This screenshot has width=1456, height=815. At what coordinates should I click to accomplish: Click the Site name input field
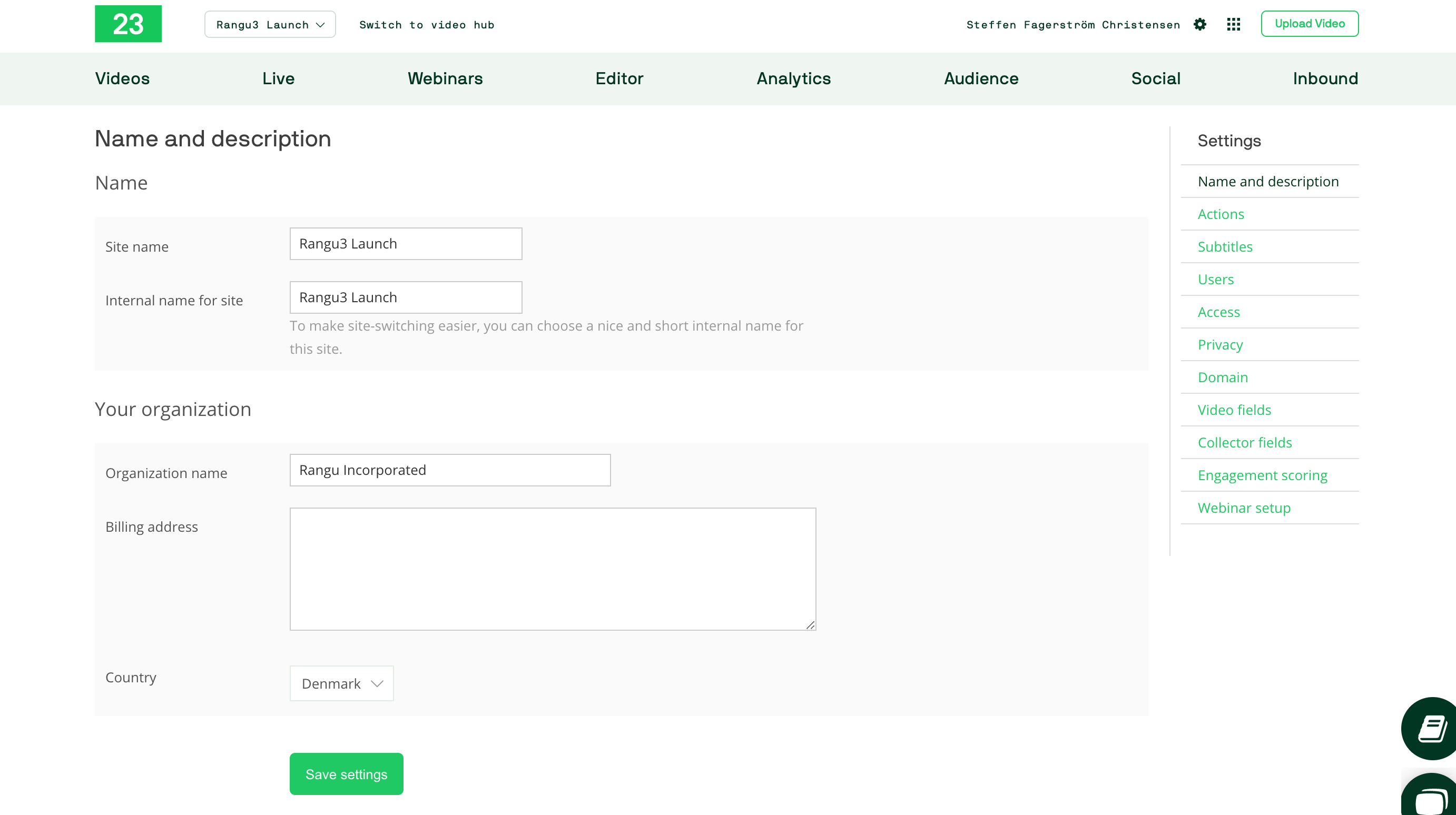(406, 243)
